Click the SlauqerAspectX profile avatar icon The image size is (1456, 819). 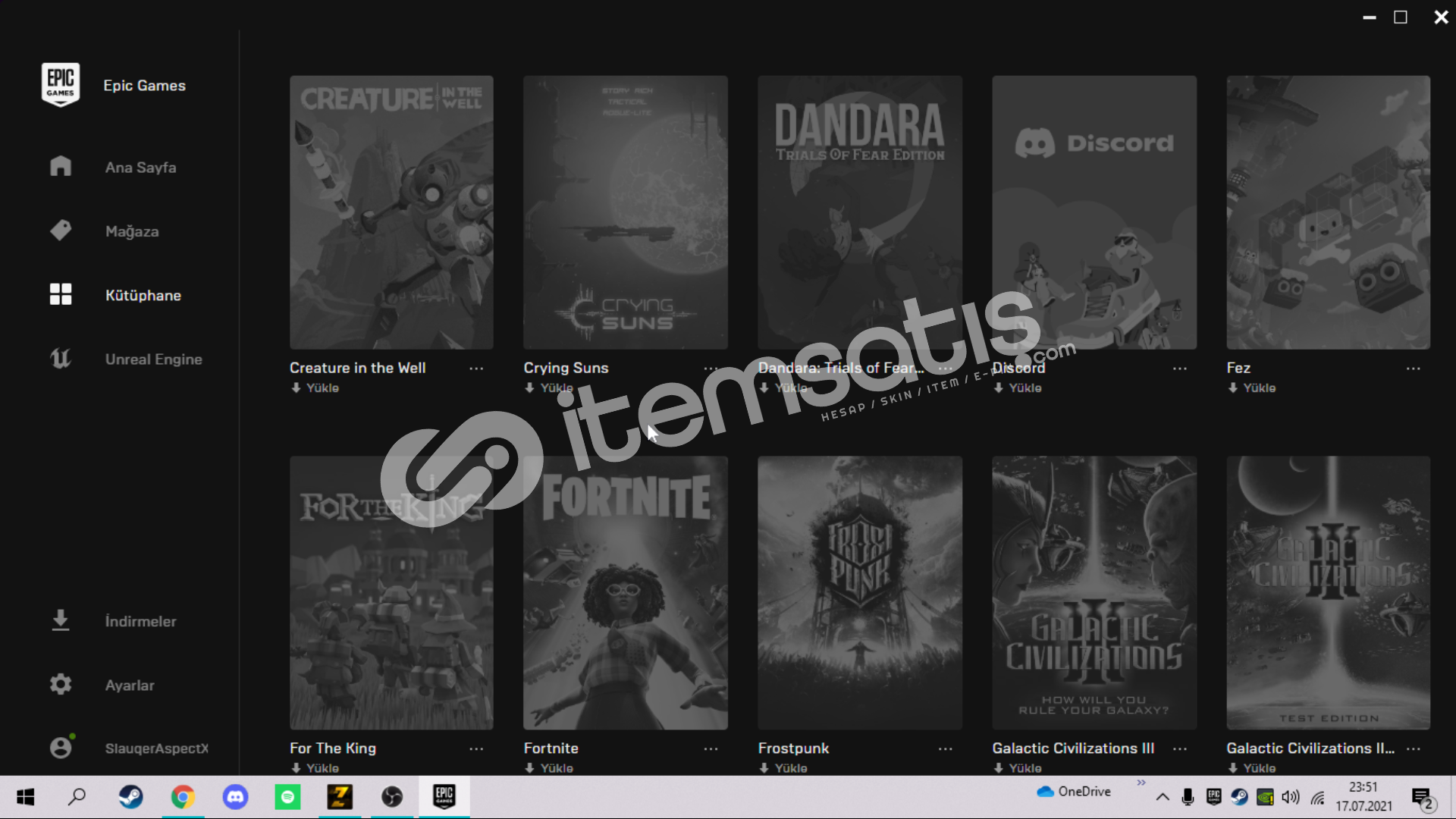(61, 748)
